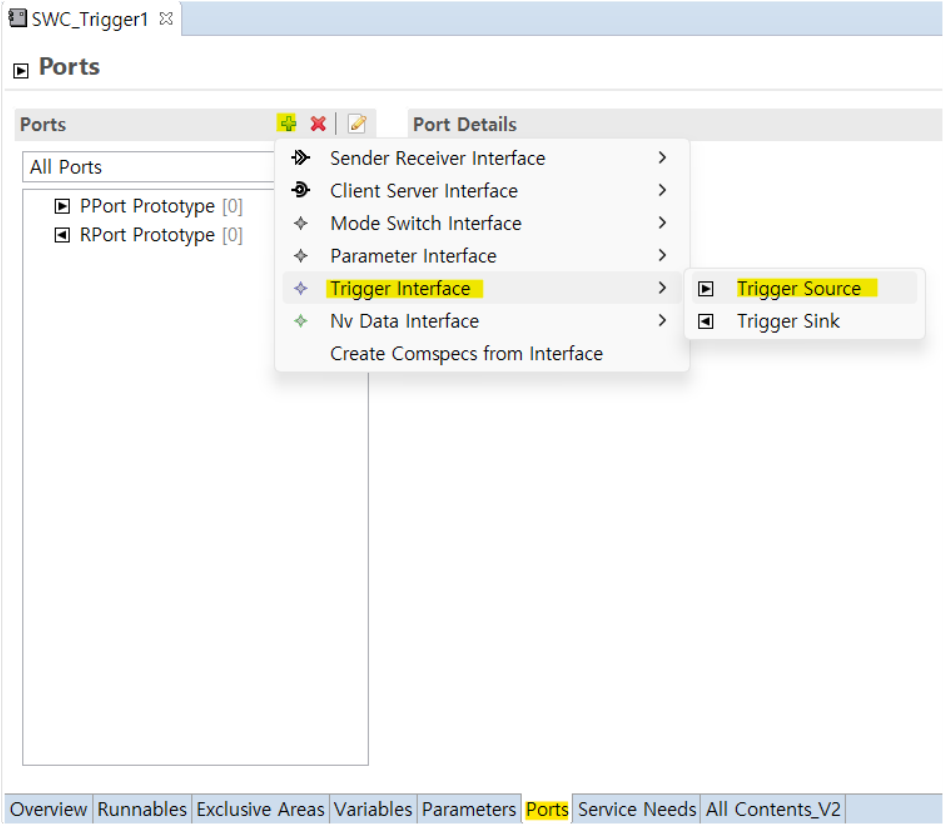
Task: Choose Trigger Sink from submenu
Action: pos(804,321)
